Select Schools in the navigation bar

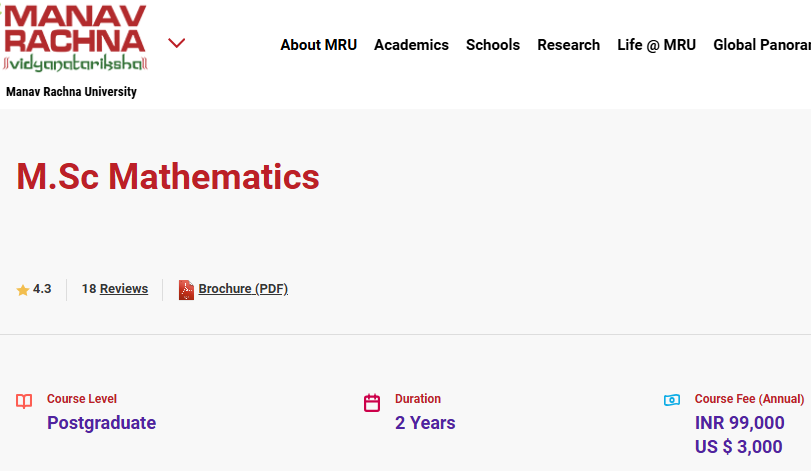pos(493,45)
